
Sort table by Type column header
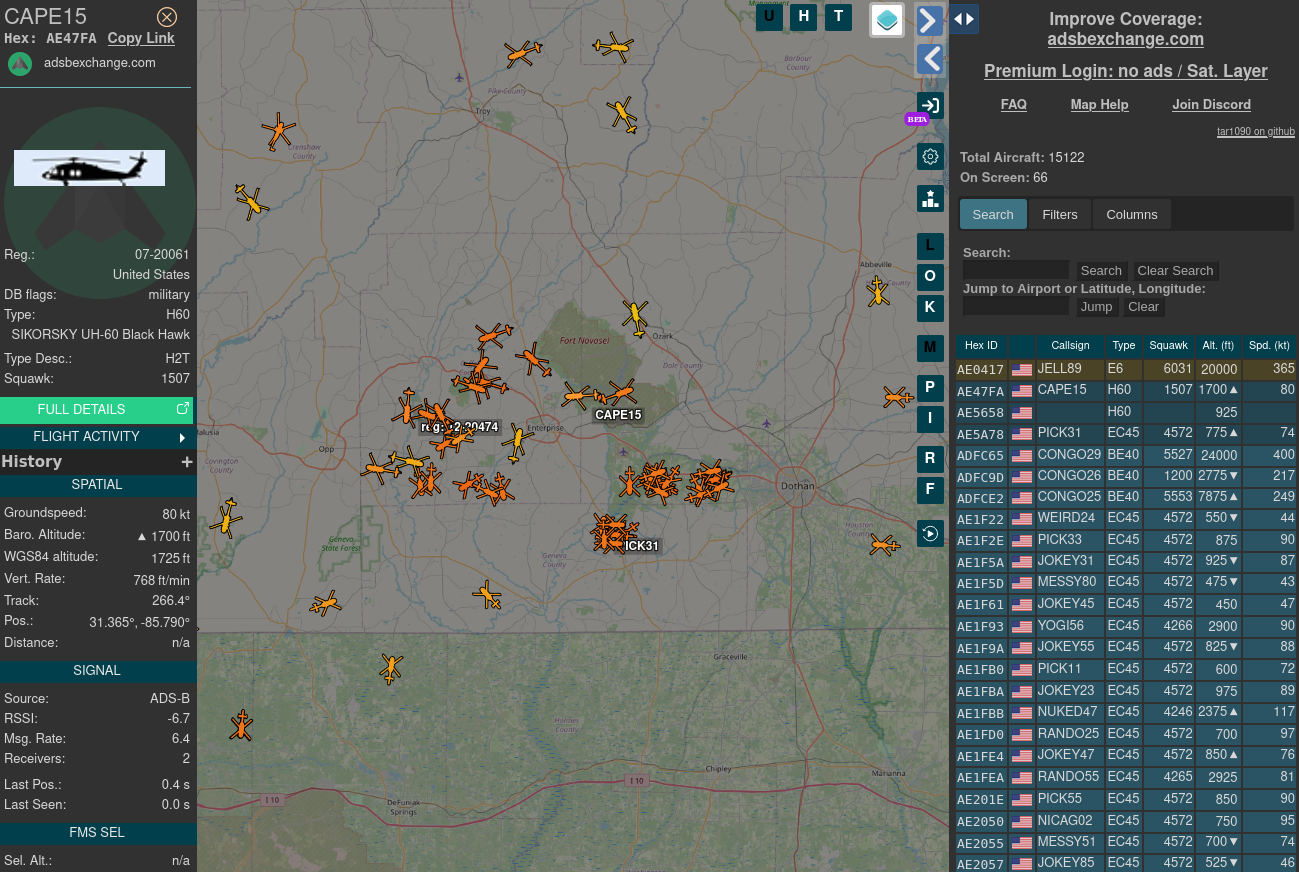point(1124,345)
